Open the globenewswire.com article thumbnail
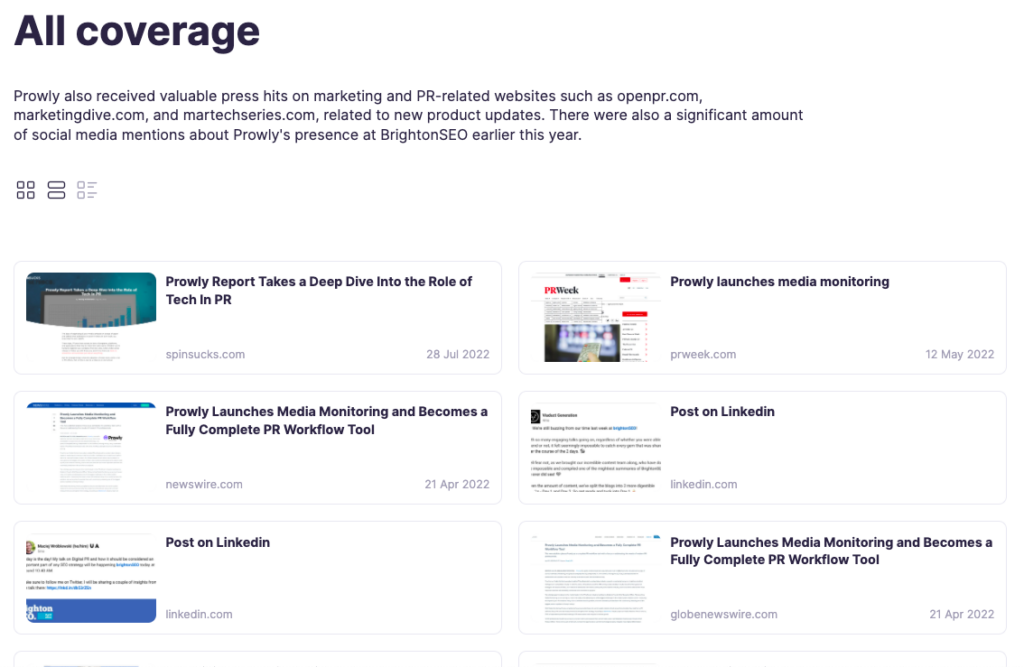The image size is (1024, 667). 596,577
